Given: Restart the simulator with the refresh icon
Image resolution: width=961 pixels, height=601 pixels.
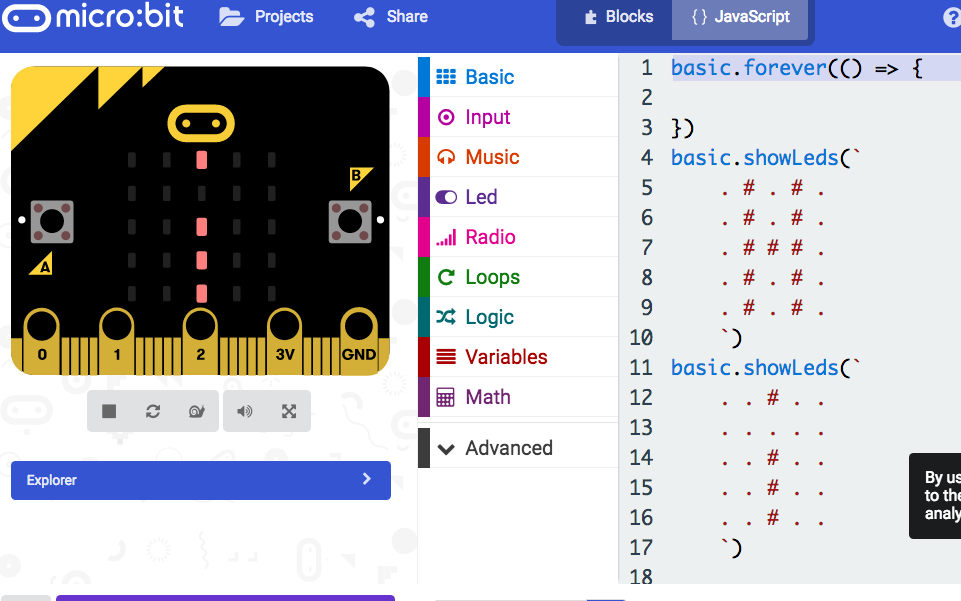Looking at the screenshot, I should click(153, 411).
